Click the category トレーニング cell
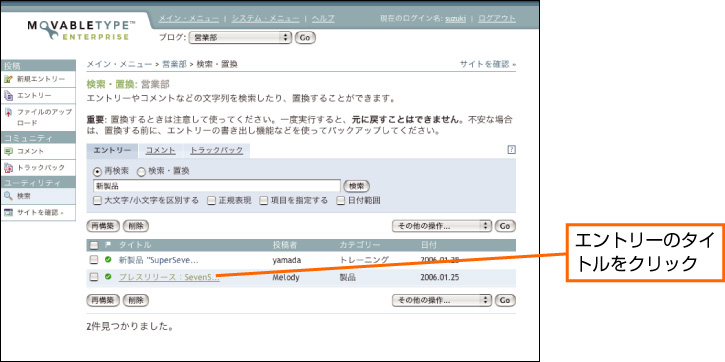Viewport: 725px width, 362px height. coord(364,260)
